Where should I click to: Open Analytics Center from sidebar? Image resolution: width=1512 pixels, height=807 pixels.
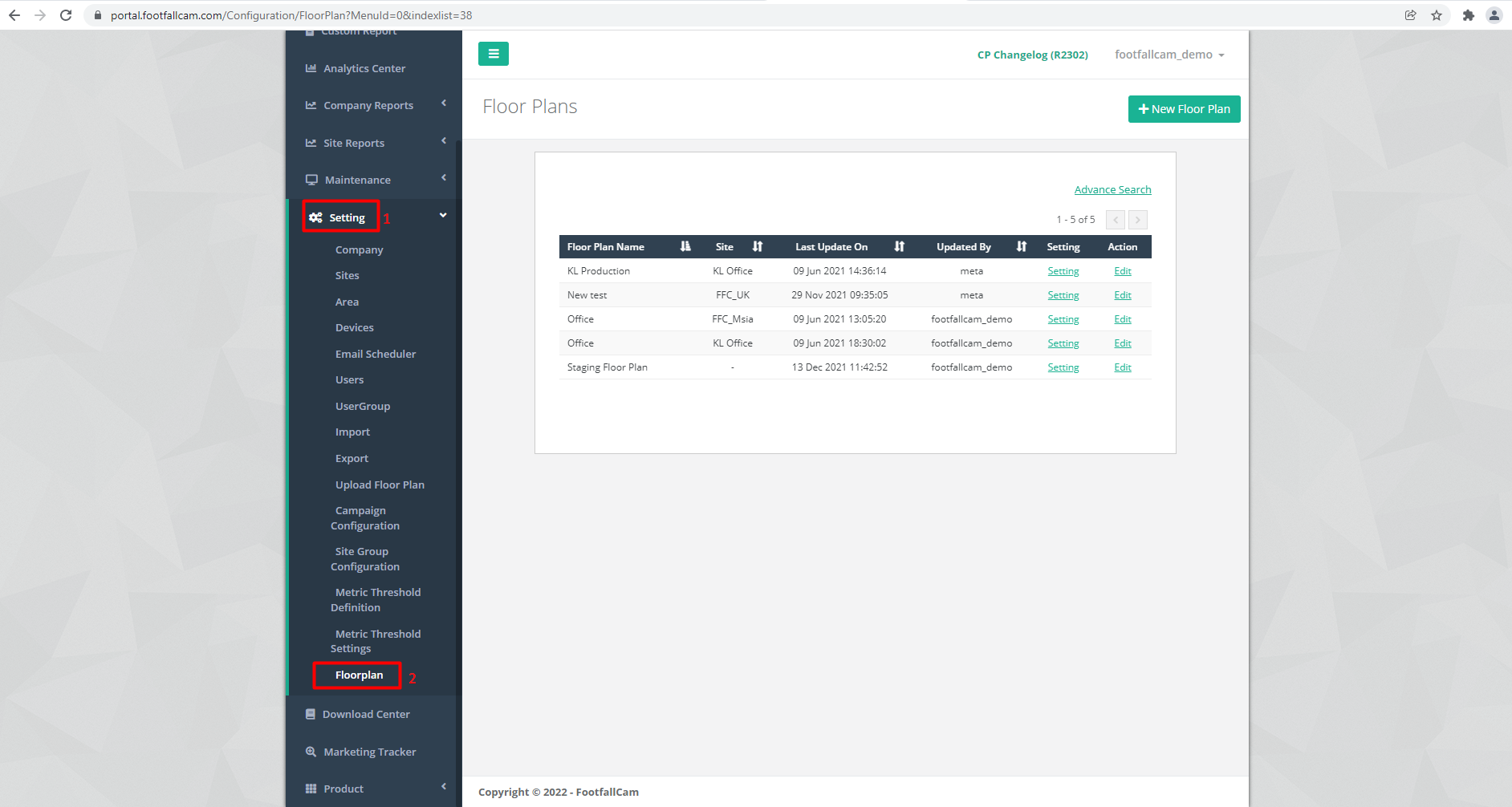364,68
